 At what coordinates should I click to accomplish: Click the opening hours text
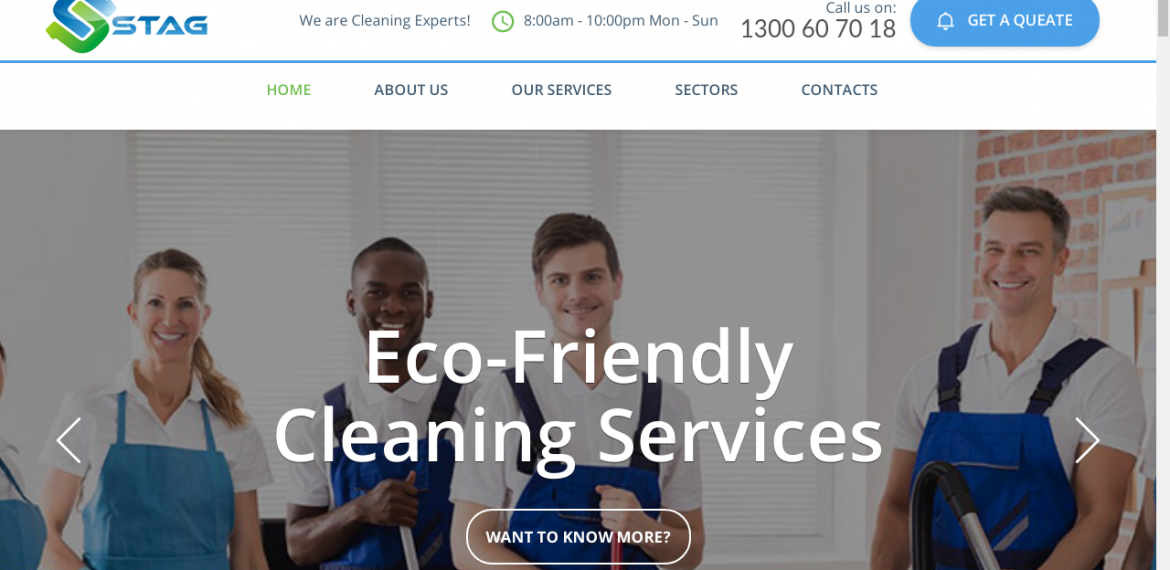621,21
